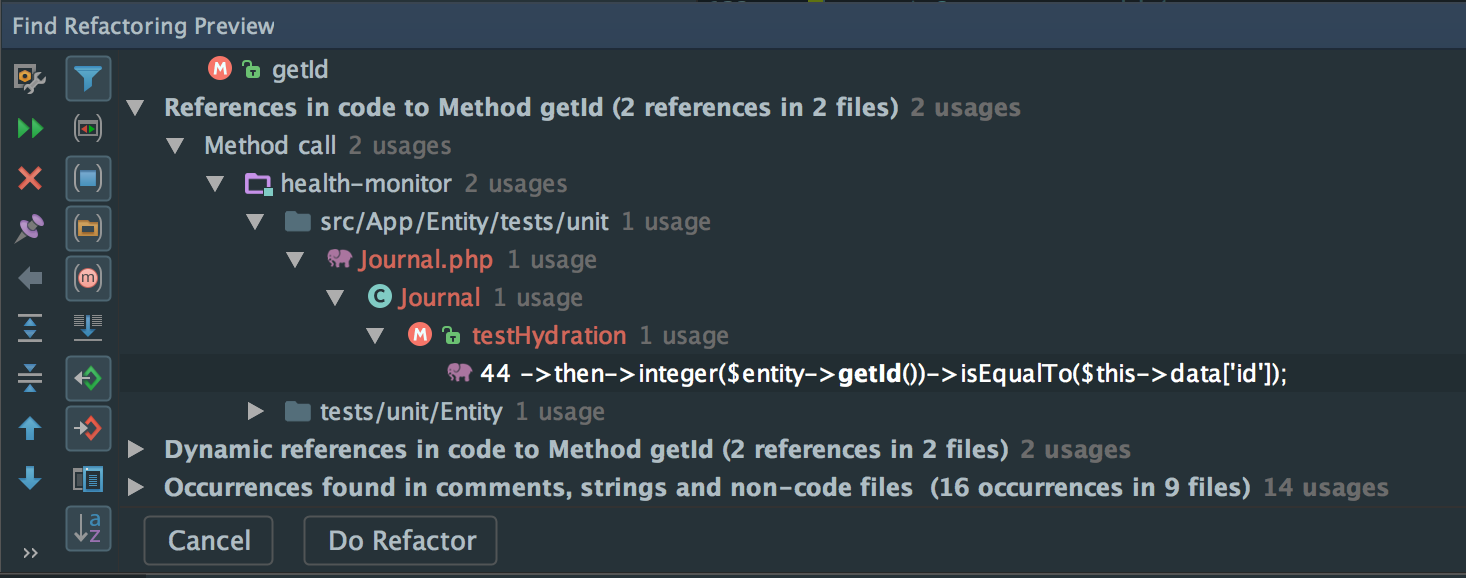Collapse References in code to Method getId
The height and width of the screenshot is (578, 1466).
135,108
